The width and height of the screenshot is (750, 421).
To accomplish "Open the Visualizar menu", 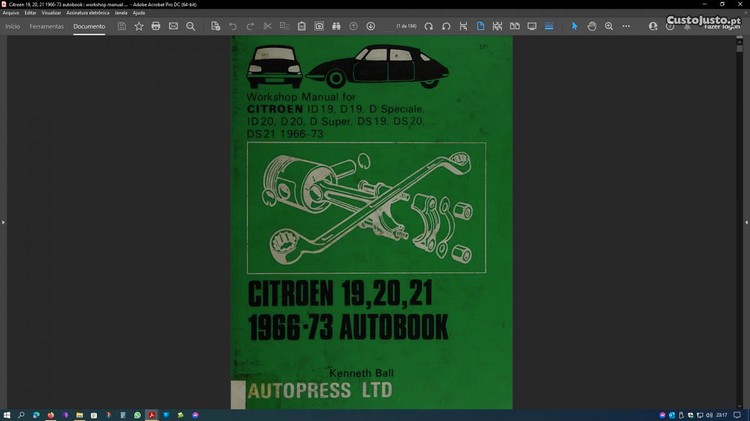I will click(51, 12).
